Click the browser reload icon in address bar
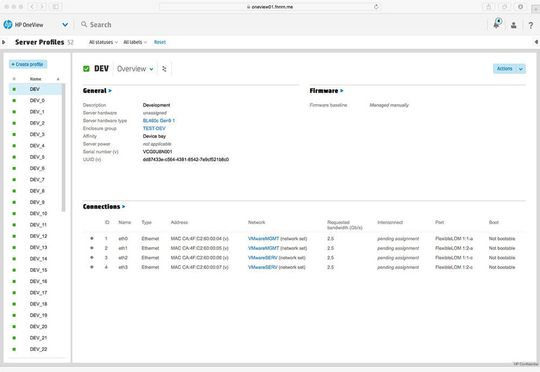The height and width of the screenshot is (372, 540). (376, 7)
